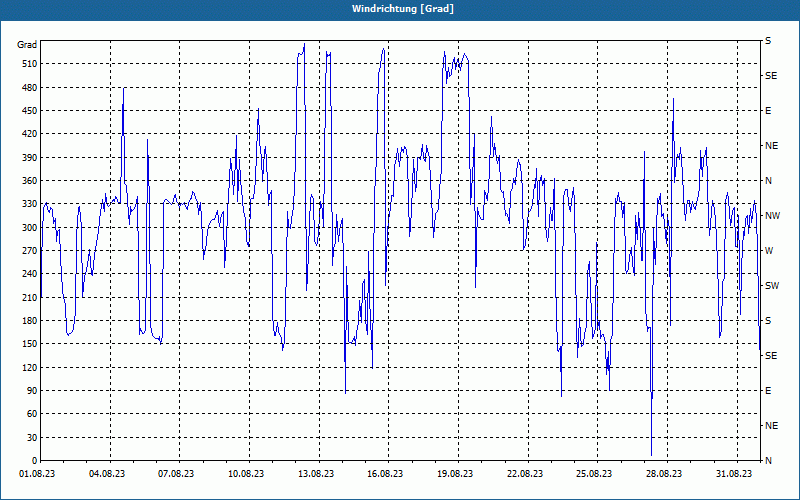Image resolution: width=800 pixels, height=500 pixels.
Task: Select the "E" compass label level with 450
Action: click(768, 111)
